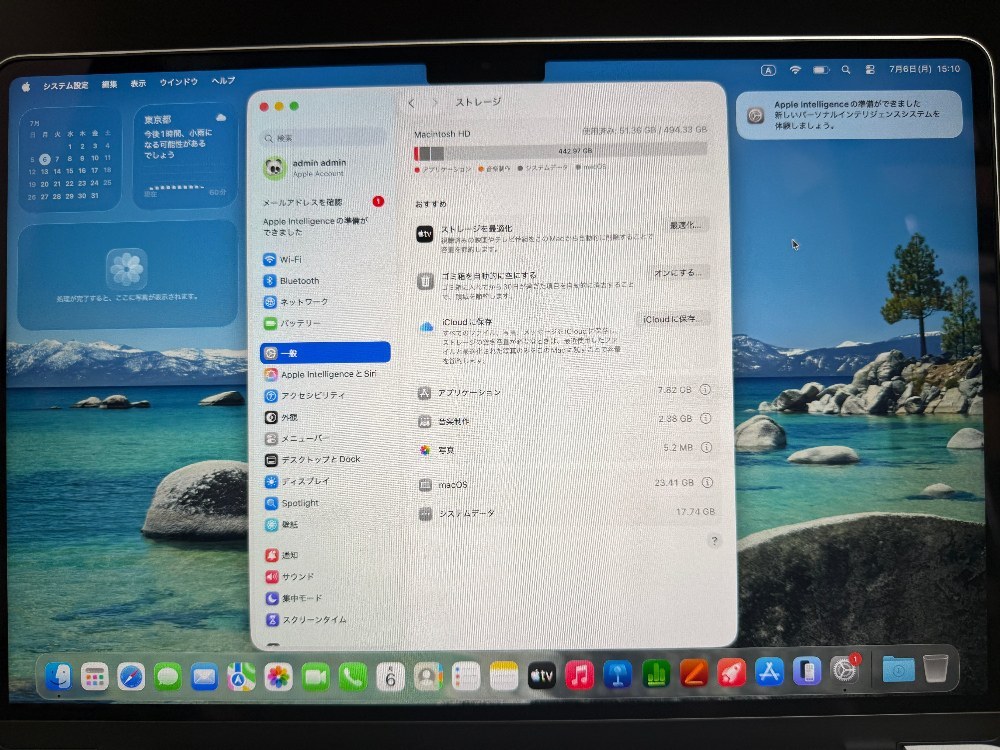Select 集中モード in the sidebar
Image resolution: width=1000 pixels, height=750 pixels.
[x=325, y=598]
